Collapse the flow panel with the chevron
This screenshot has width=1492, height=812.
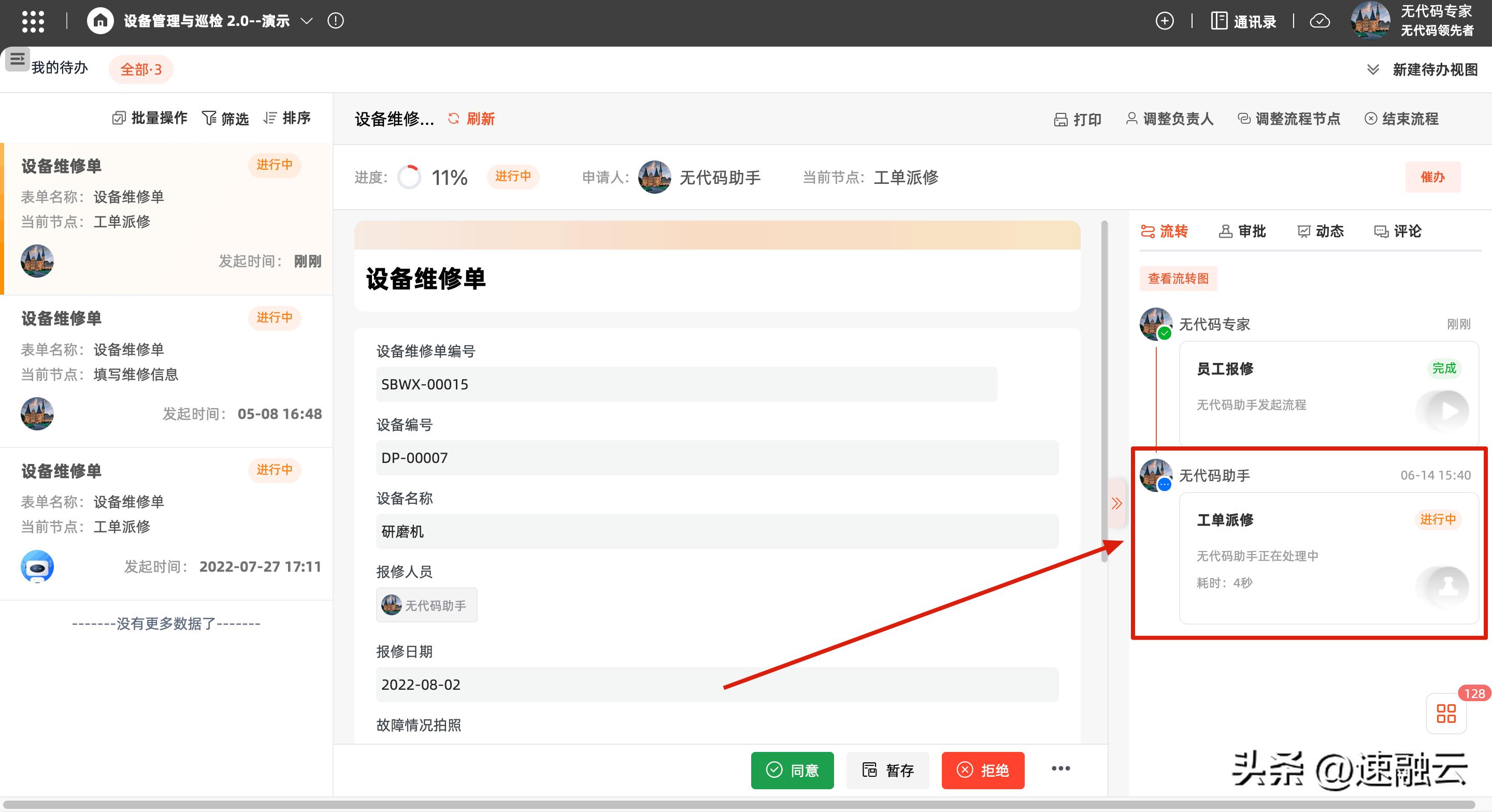[x=1117, y=503]
